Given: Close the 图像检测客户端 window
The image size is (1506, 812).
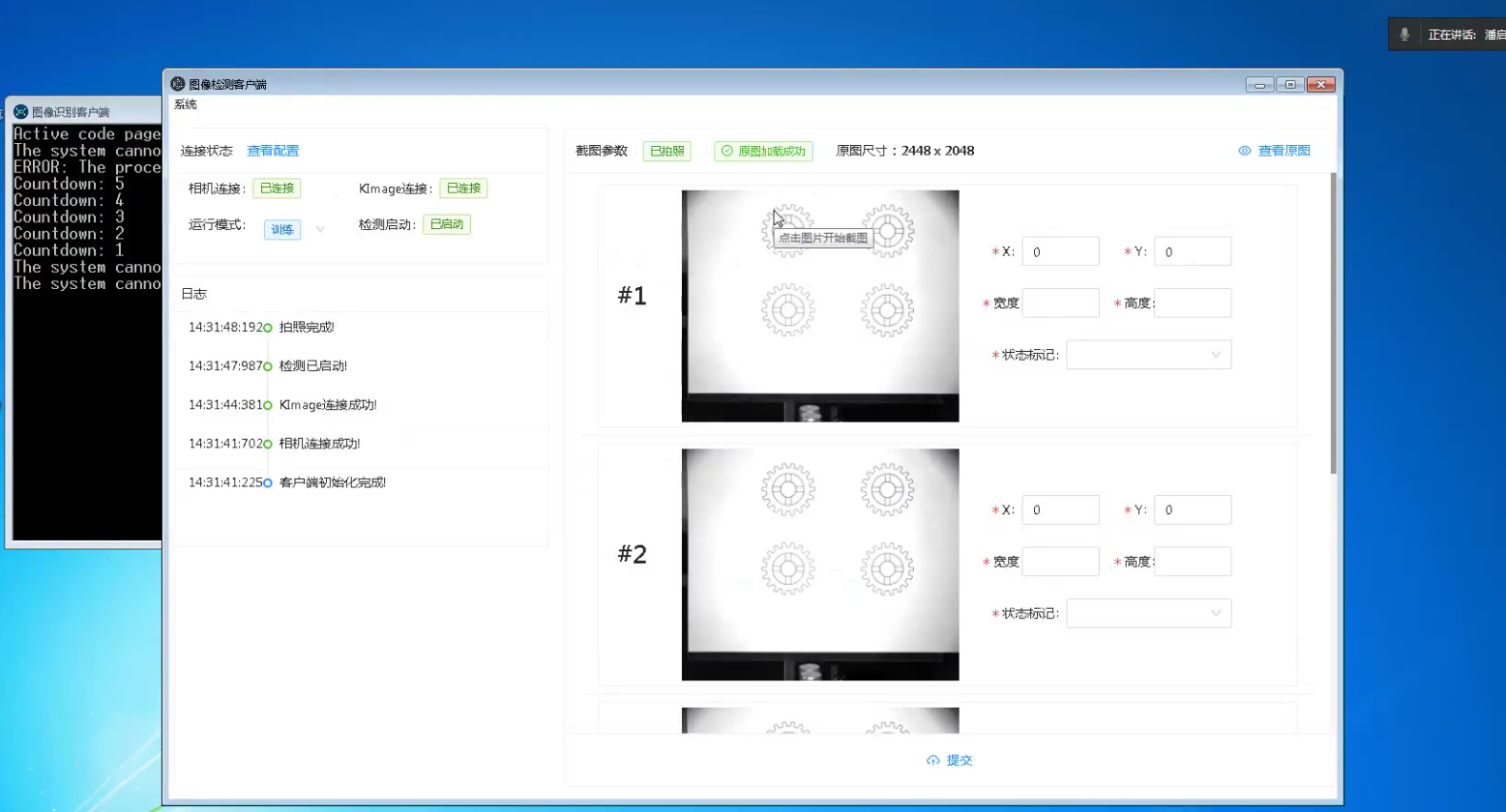Looking at the screenshot, I should (1321, 84).
